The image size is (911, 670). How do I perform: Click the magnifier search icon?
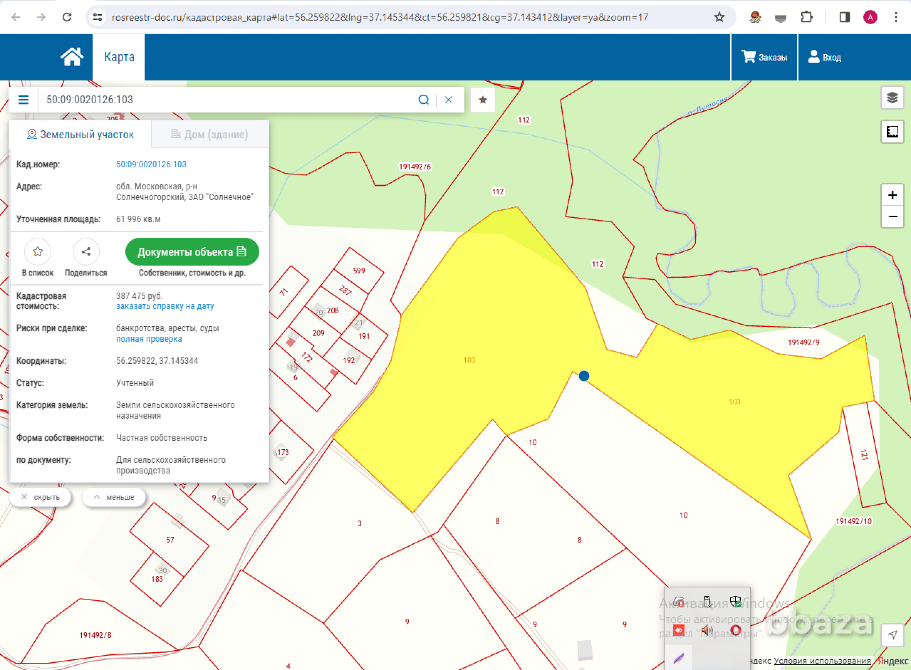(423, 100)
